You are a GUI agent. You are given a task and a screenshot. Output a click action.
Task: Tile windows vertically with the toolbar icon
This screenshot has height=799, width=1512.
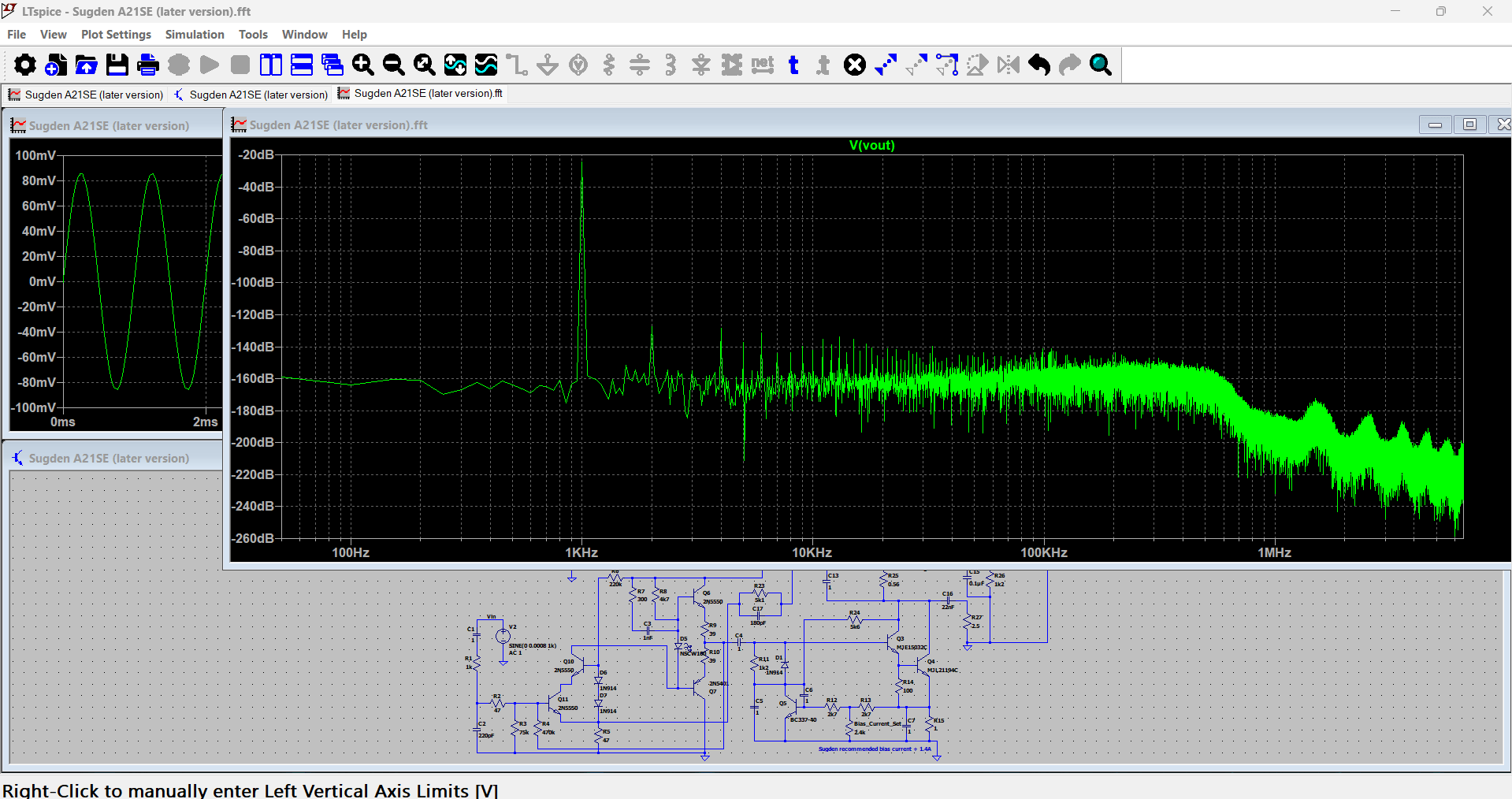[x=271, y=65]
